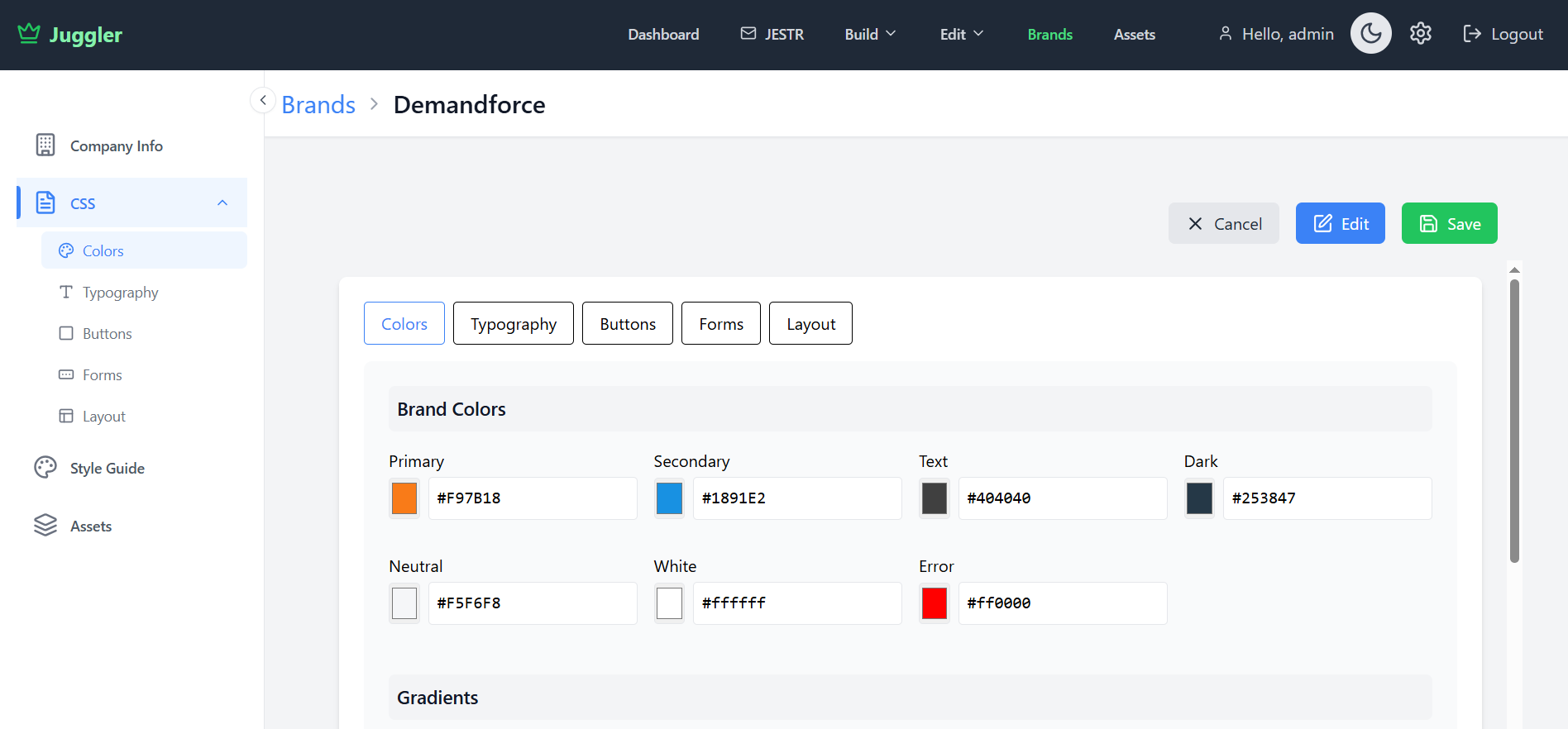
Task: Click the Logout arrow icon
Action: (x=1472, y=34)
